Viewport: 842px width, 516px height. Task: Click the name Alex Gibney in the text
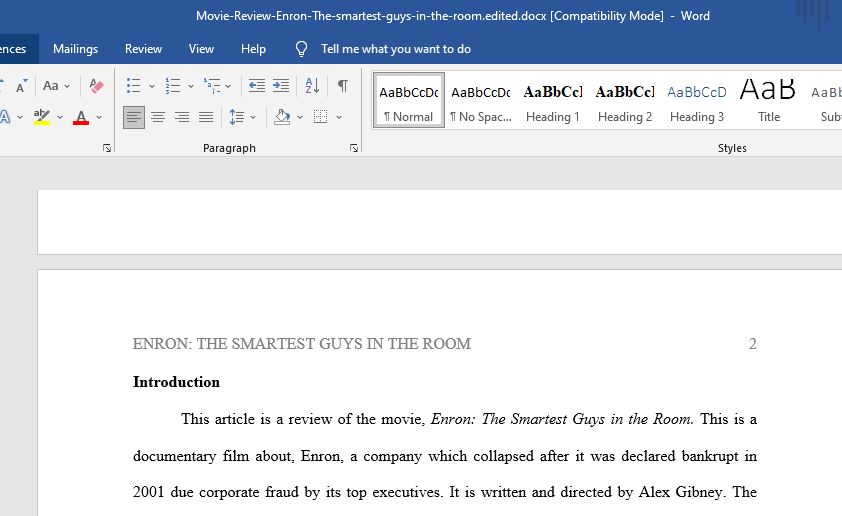[680, 492]
